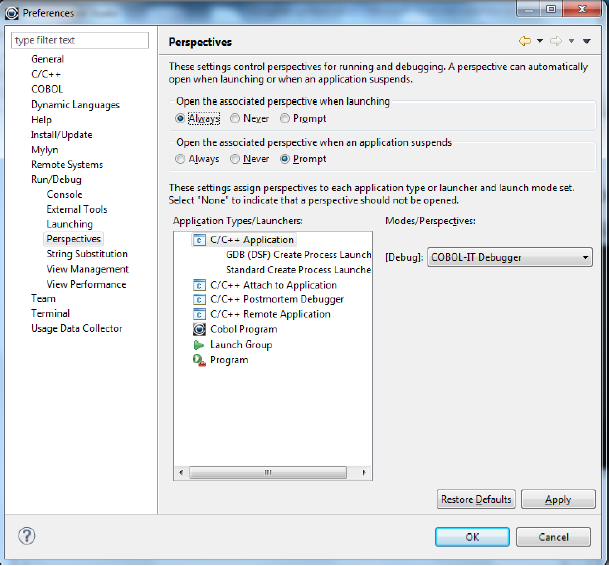Select Team in the preferences tree
The height and width of the screenshot is (566, 609).
tap(44, 299)
